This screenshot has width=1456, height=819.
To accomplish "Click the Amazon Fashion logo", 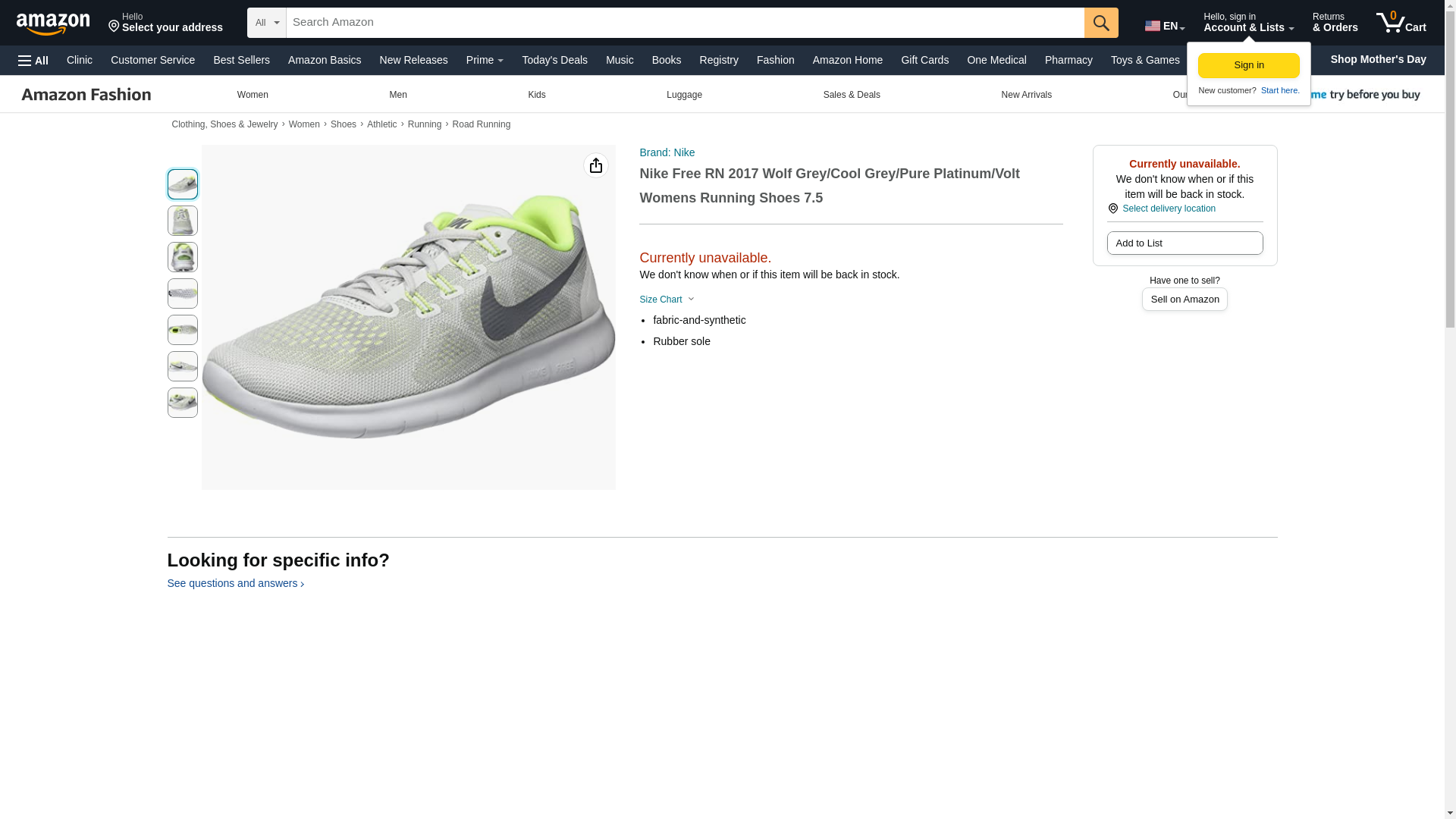I will click(86, 95).
